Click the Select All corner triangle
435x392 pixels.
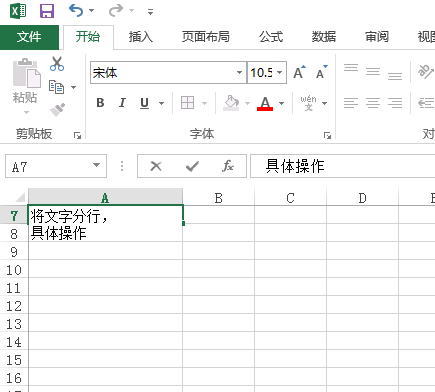(x=19, y=197)
